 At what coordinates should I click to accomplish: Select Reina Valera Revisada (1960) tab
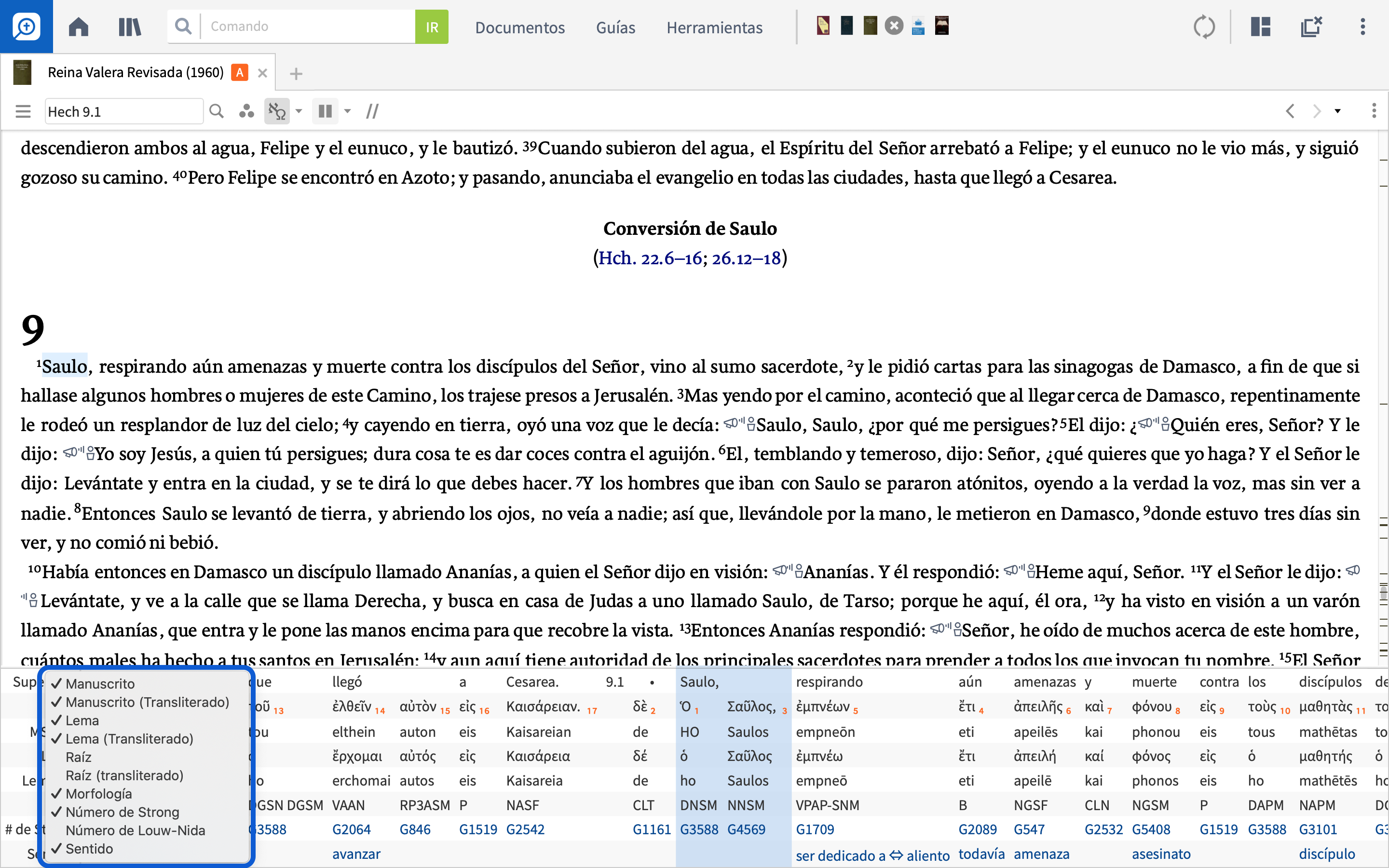point(136,72)
